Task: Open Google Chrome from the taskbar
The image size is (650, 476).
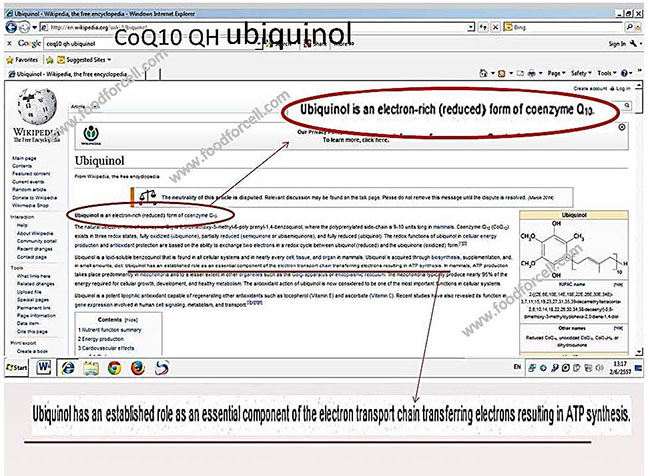Action: pyautogui.click(x=116, y=367)
